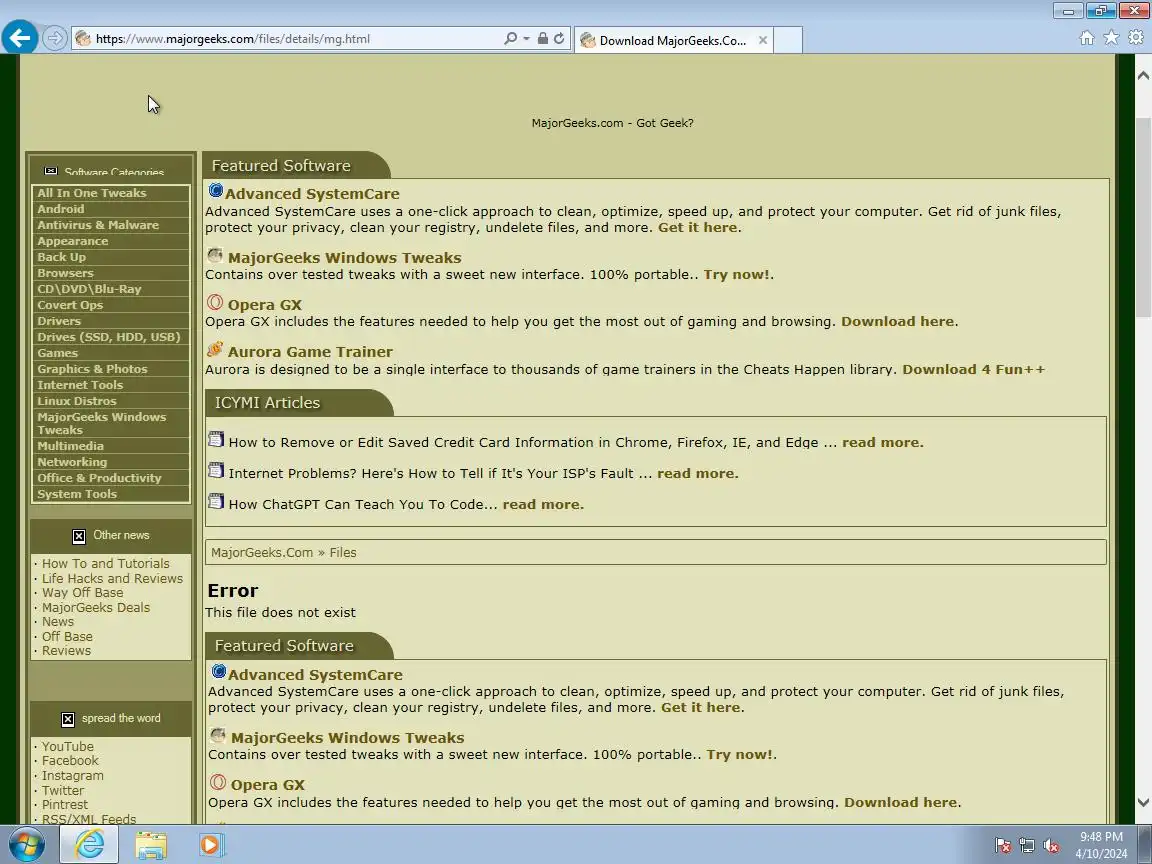Open the YouTube link under spread the word
This screenshot has height=864, width=1152.
point(68,746)
